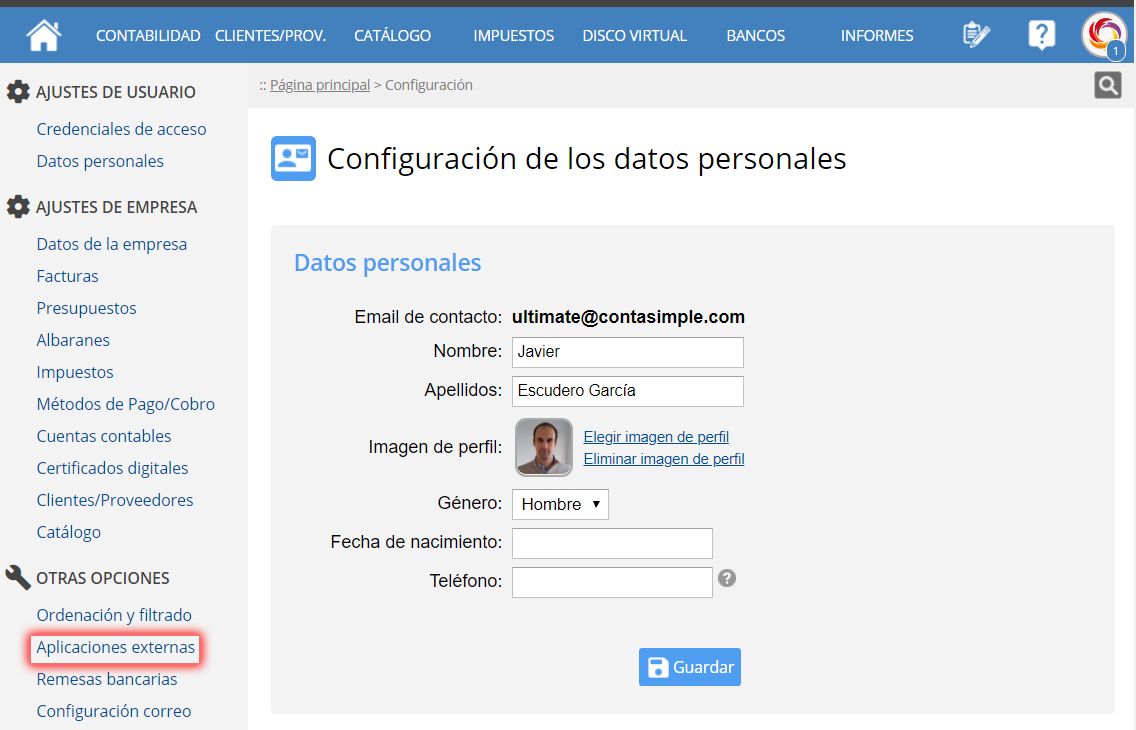Focus the Fecha de nacimiento field
Image resolution: width=1136 pixels, height=730 pixels.
coord(612,543)
